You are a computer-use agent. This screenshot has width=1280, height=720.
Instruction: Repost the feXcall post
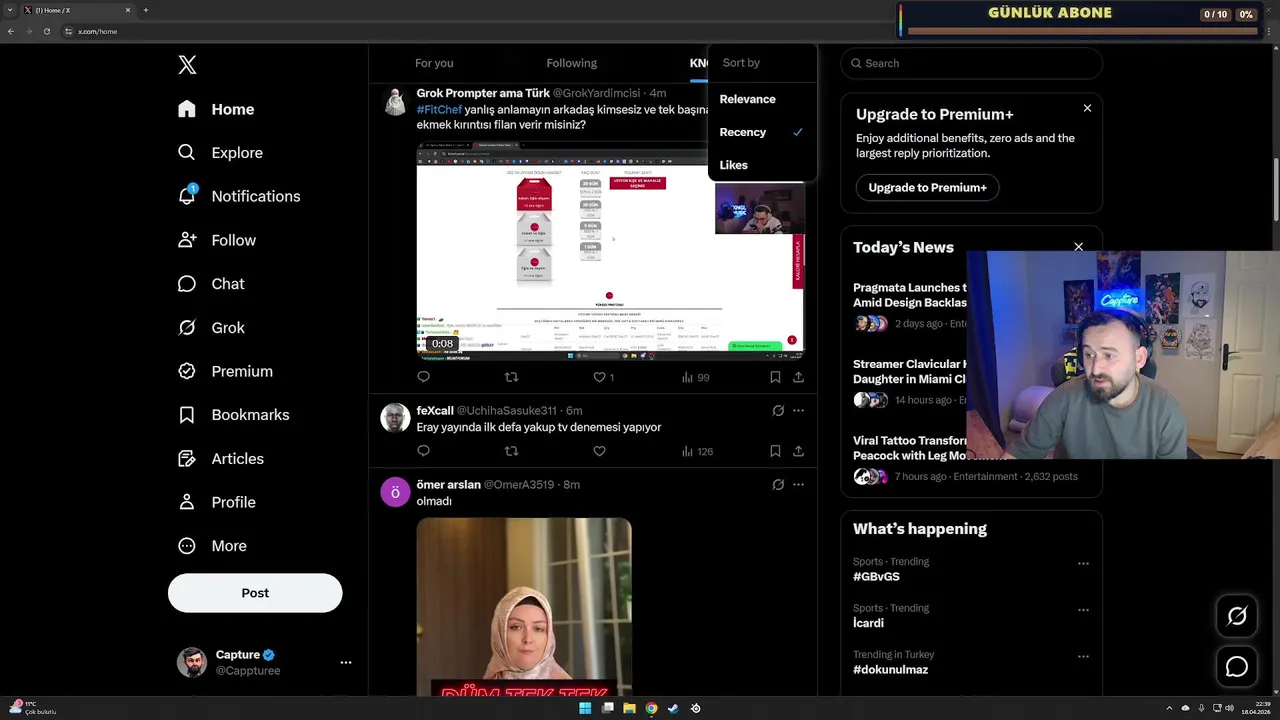pos(511,451)
